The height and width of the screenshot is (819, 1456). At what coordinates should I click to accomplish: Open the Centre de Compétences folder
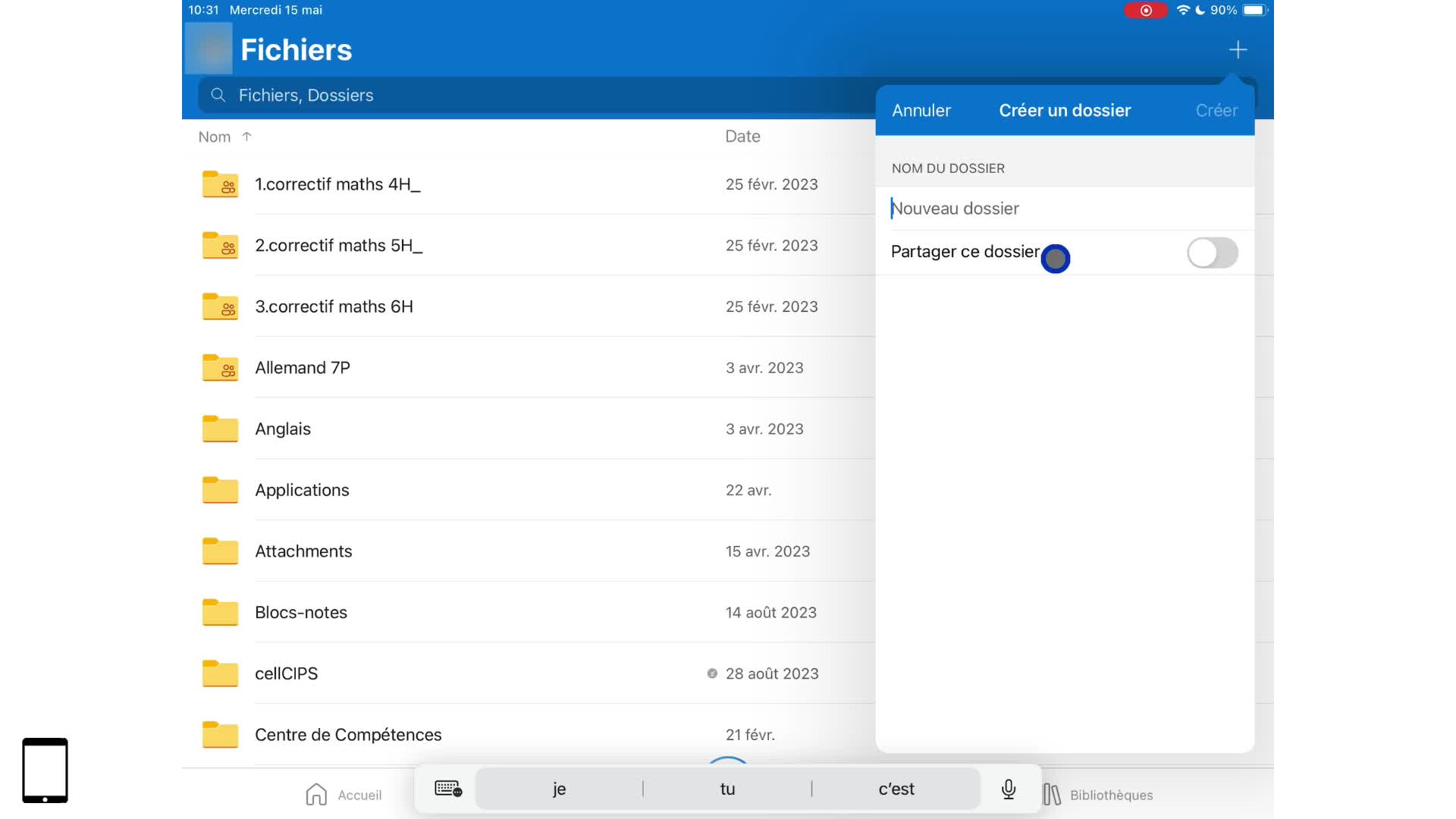348,735
